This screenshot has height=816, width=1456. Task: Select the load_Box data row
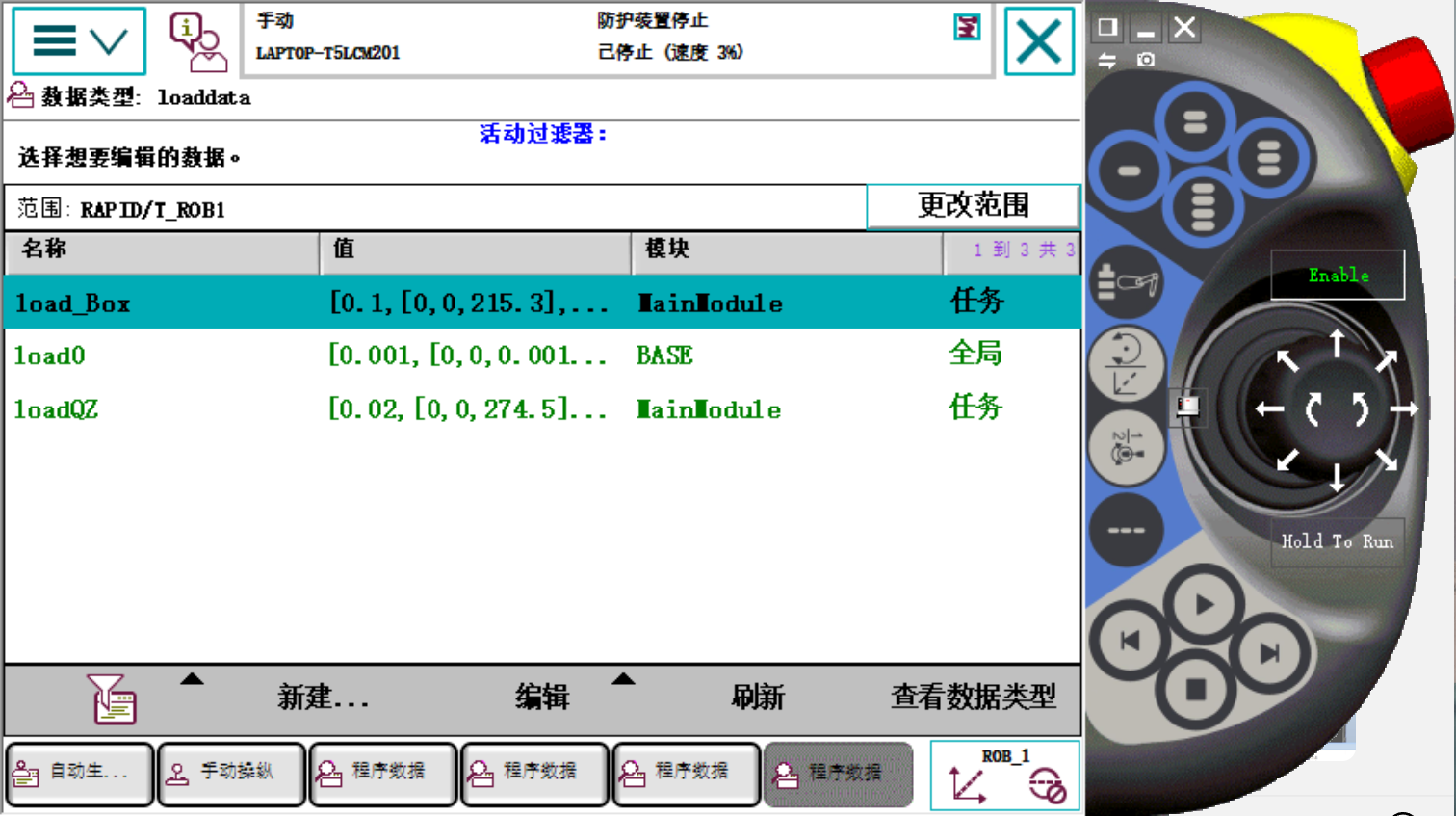pos(542,303)
